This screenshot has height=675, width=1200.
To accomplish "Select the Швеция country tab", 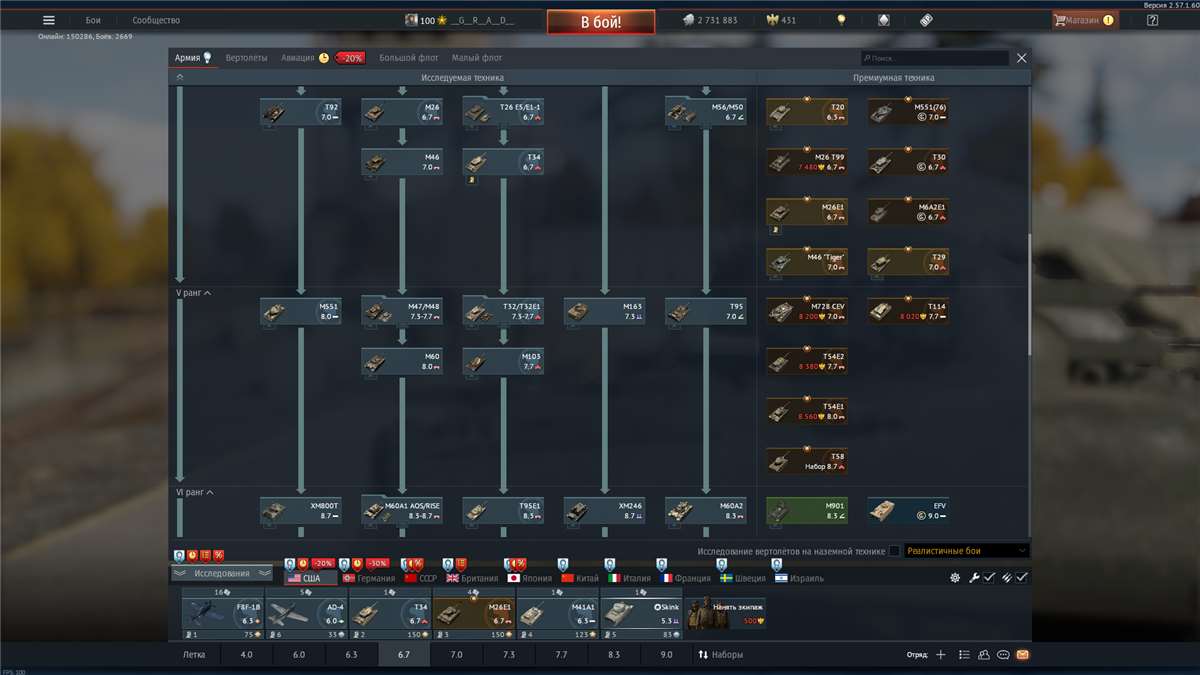I will click(744, 578).
